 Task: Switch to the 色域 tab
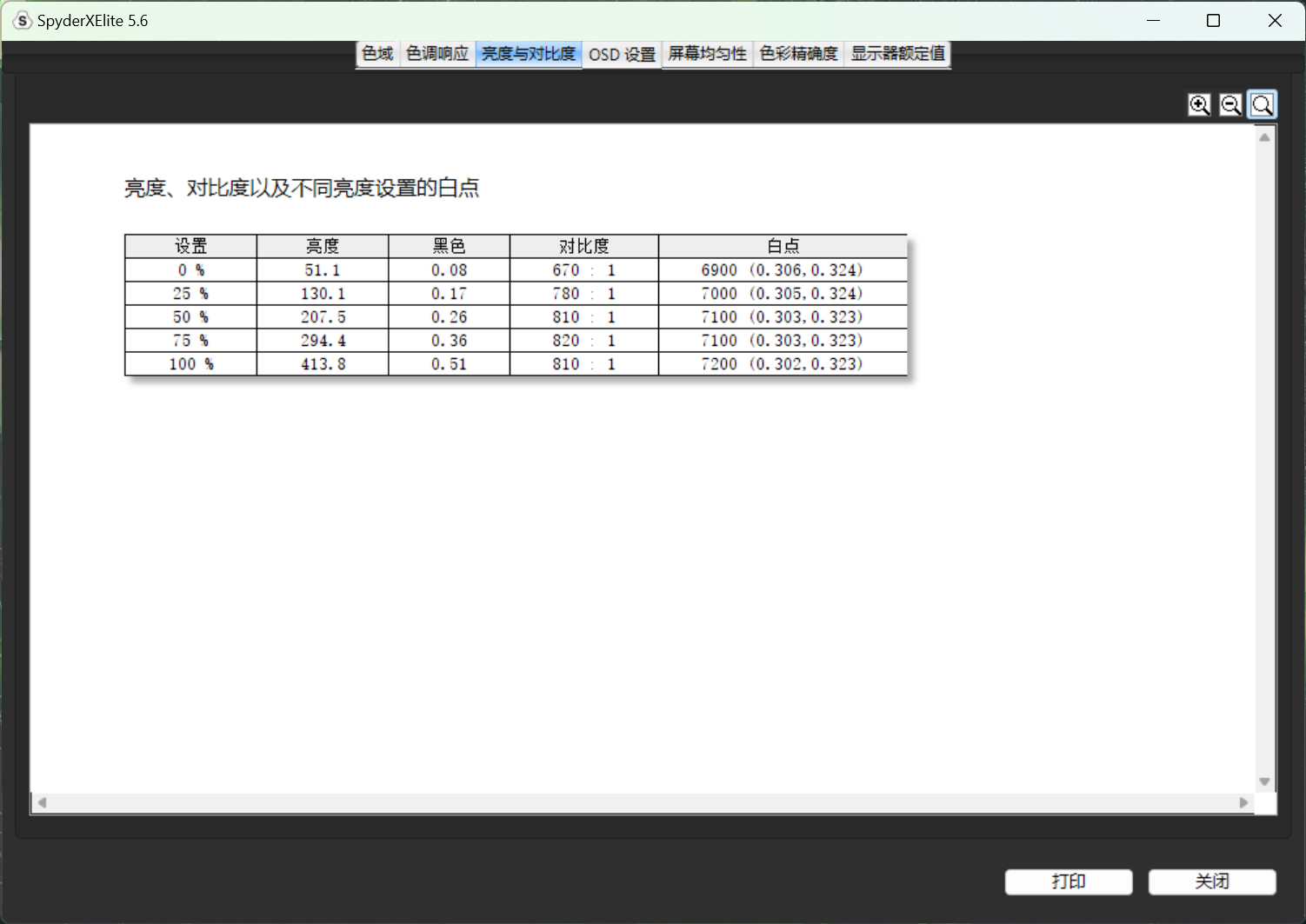tap(377, 54)
